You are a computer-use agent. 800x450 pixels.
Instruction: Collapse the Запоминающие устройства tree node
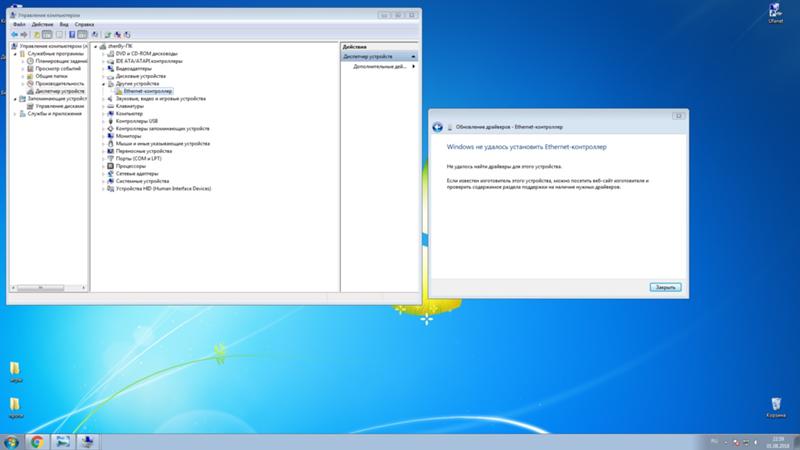pyautogui.click(x=15, y=98)
